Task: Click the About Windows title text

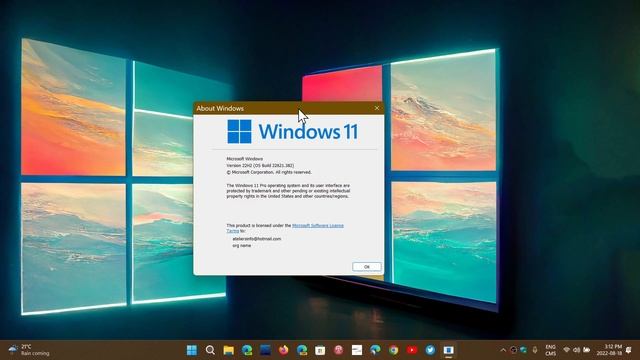Action: point(220,108)
